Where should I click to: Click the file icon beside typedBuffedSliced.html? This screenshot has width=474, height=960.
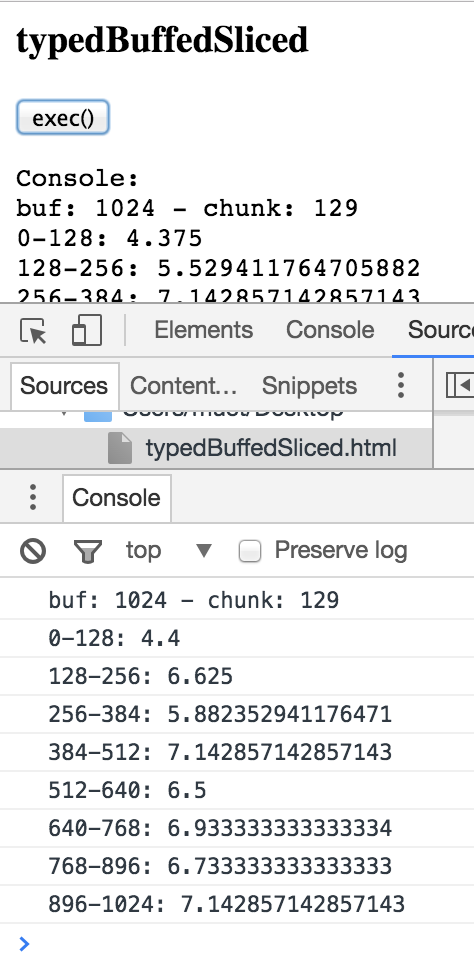click(120, 448)
